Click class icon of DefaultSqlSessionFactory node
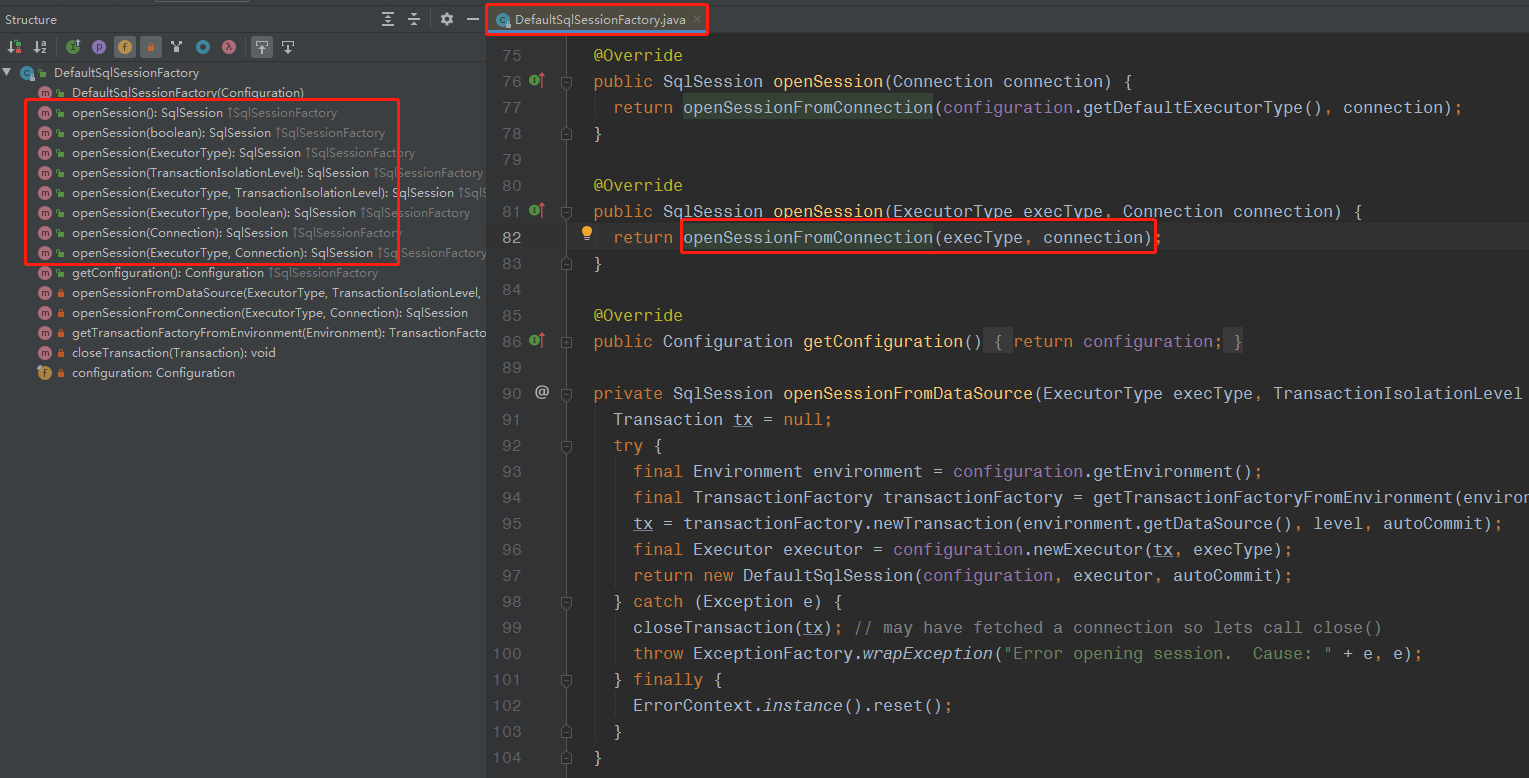 [x=27, y=73]
